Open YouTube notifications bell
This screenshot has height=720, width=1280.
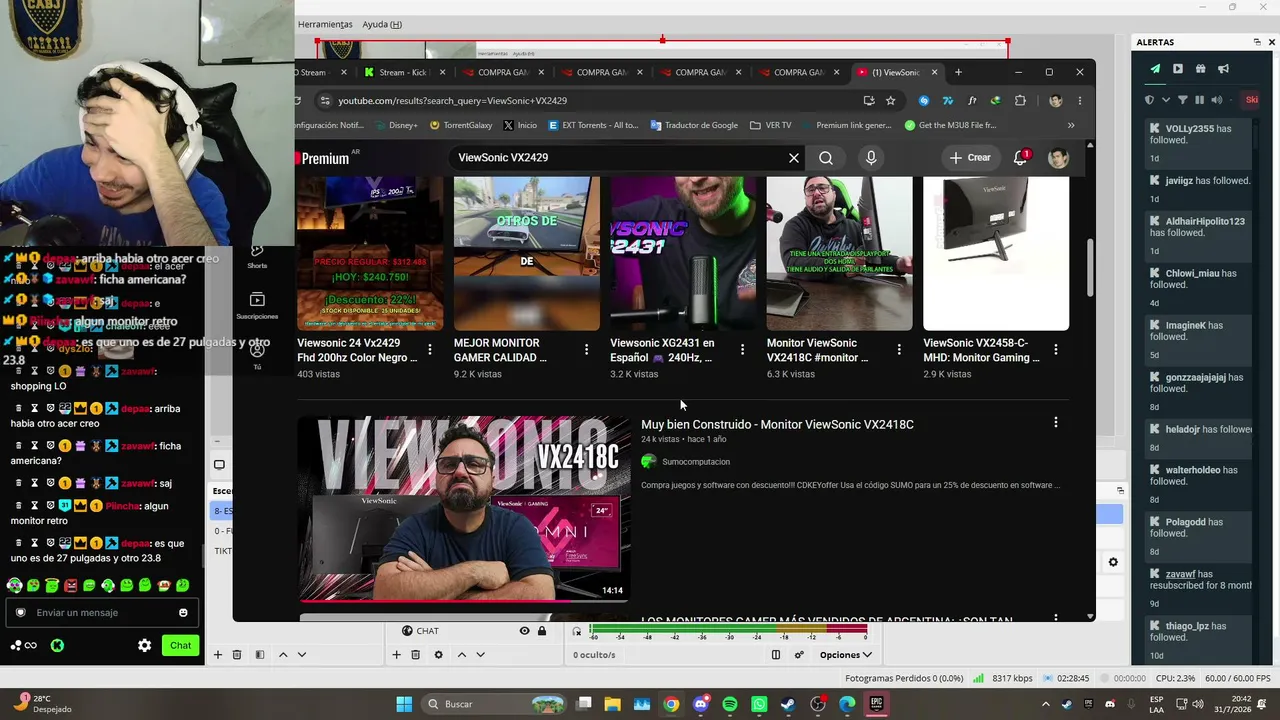coord(1021,157)
